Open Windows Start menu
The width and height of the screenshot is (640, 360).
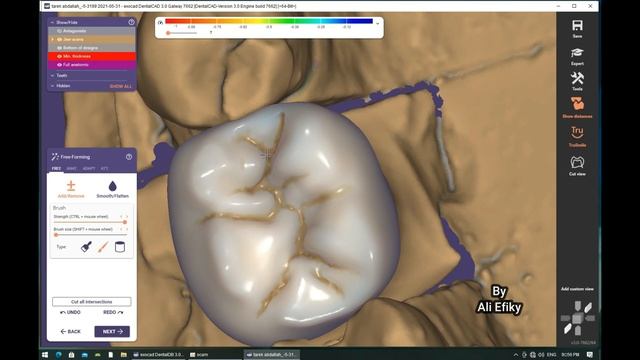tap(45, 355)
